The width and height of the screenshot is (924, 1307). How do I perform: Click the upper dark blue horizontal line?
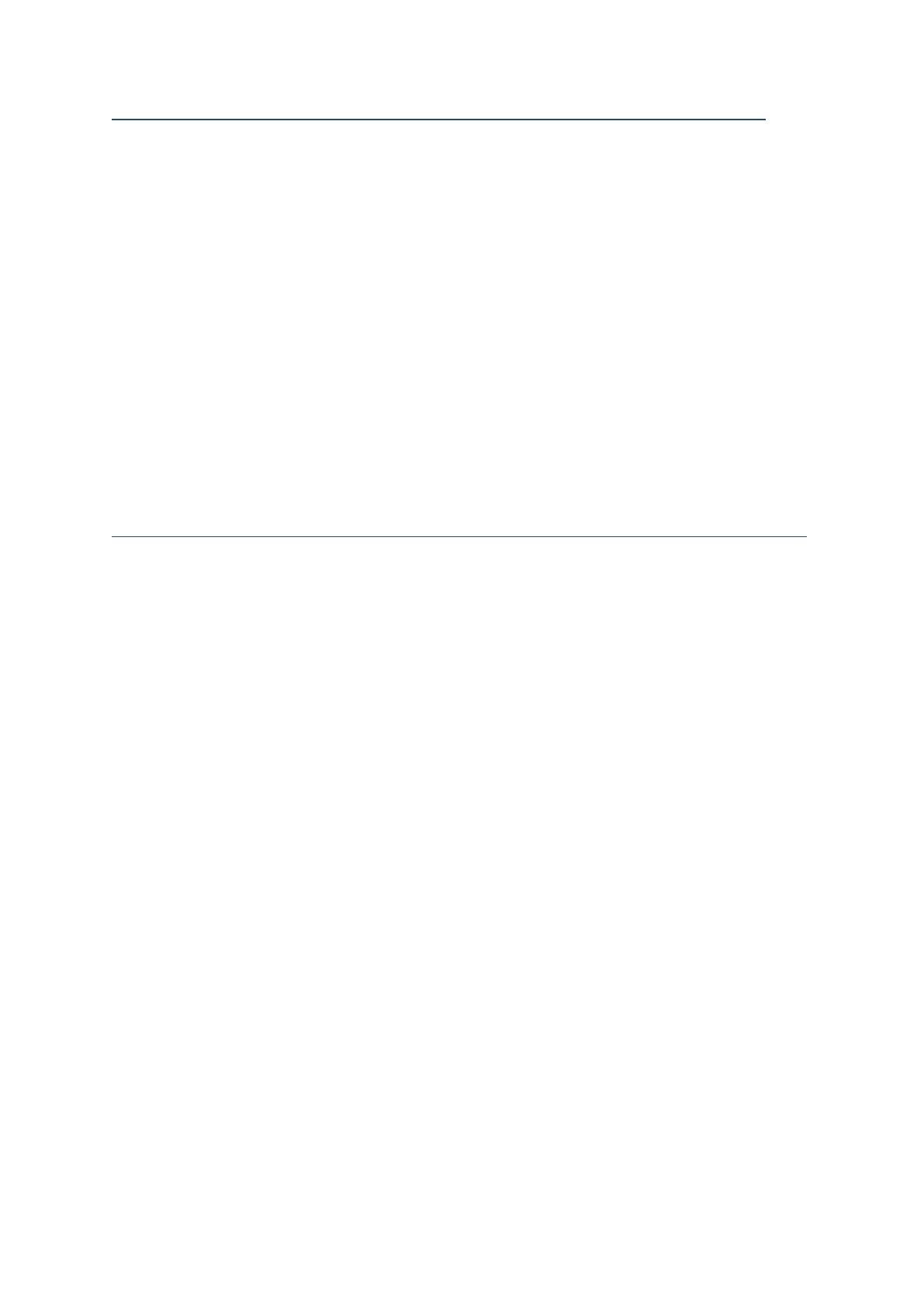tap(438, 120)
